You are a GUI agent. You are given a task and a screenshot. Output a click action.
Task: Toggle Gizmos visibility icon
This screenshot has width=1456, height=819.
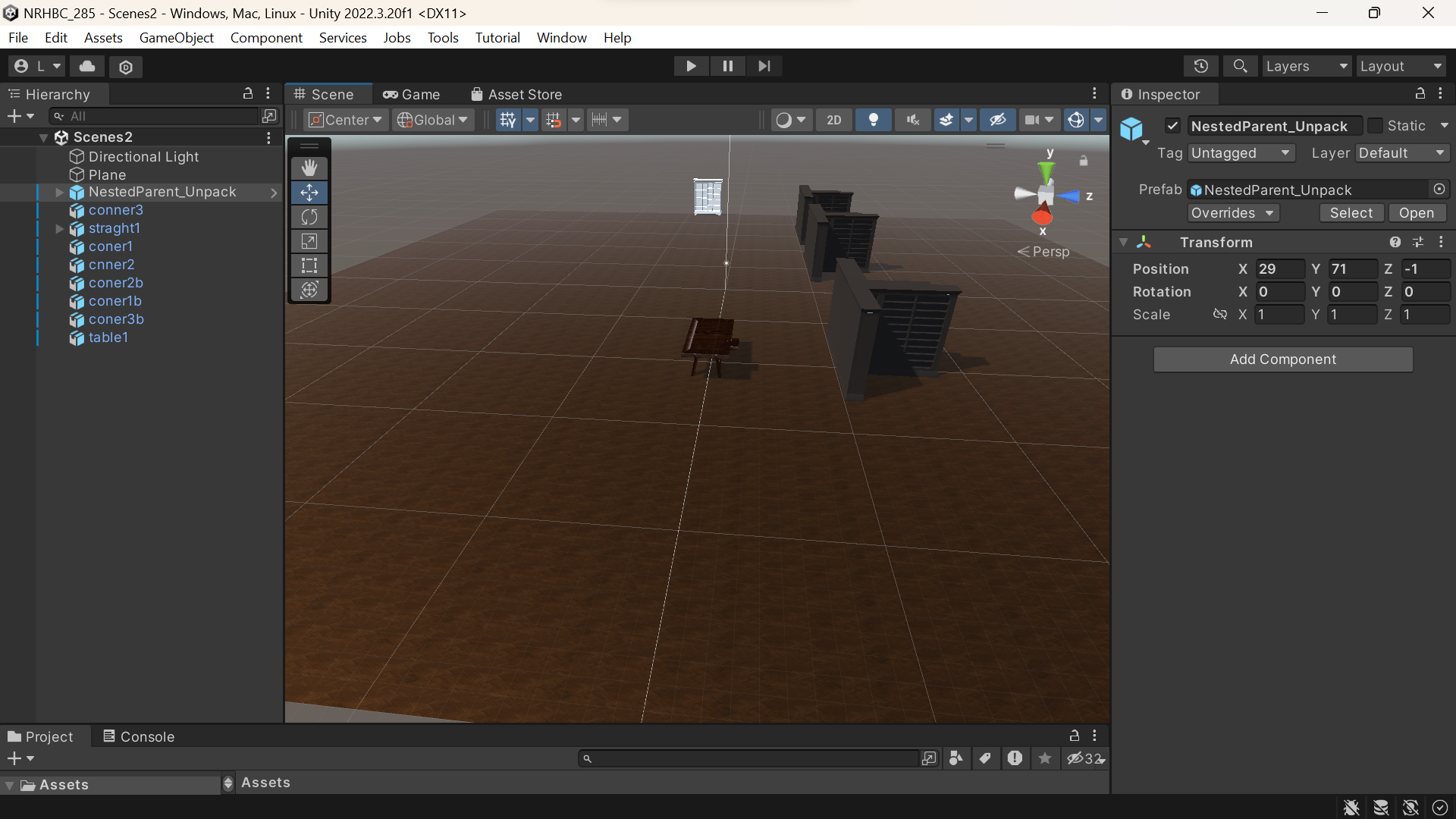1076,120
